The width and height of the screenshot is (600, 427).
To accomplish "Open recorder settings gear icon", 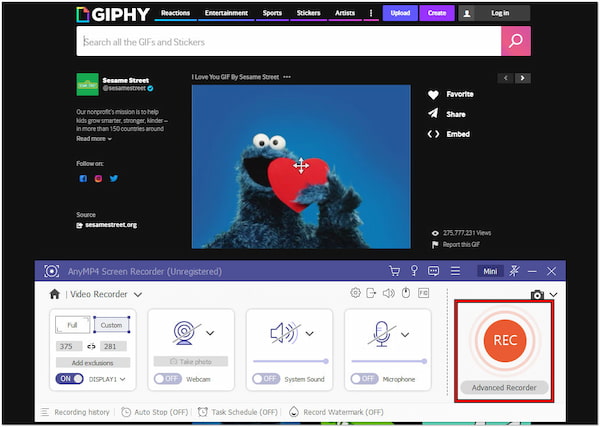I will pyautogui.click(x=354, y=294).
